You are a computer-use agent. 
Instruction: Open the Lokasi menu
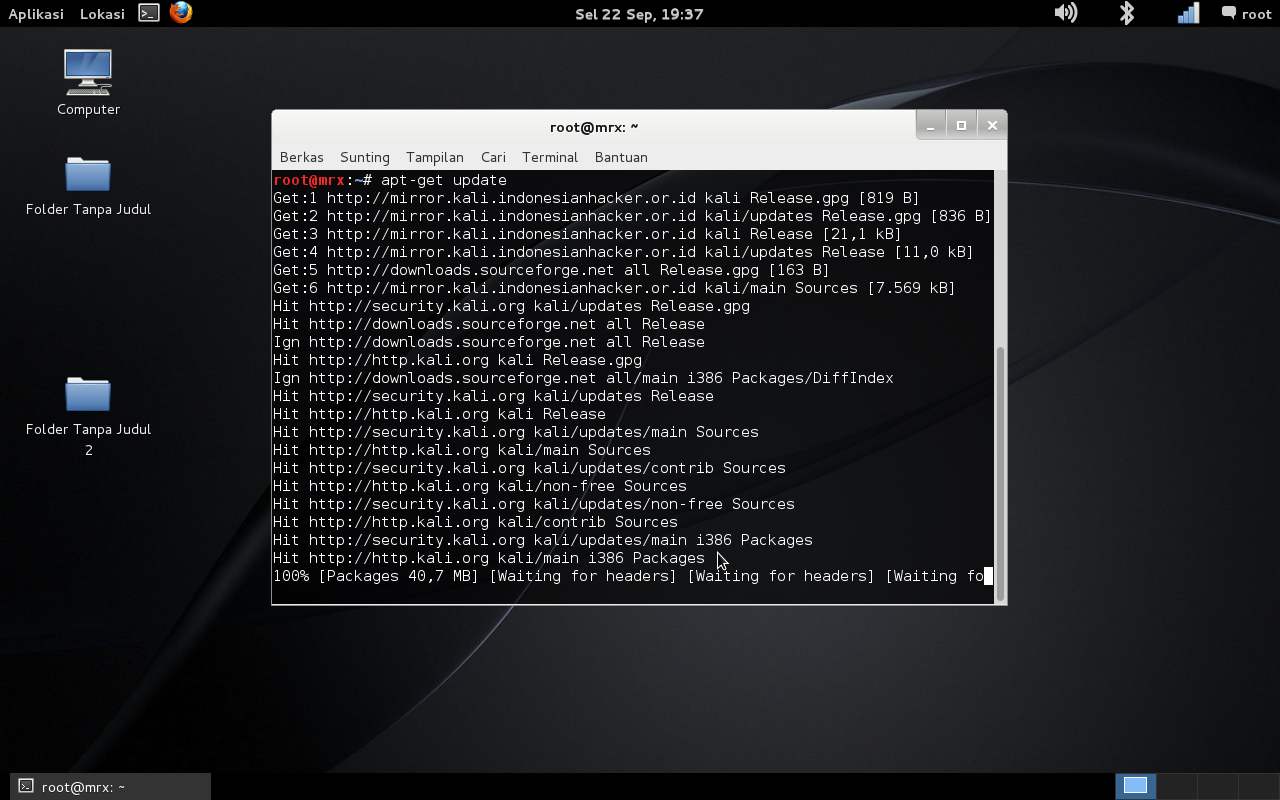coord(102,14)
